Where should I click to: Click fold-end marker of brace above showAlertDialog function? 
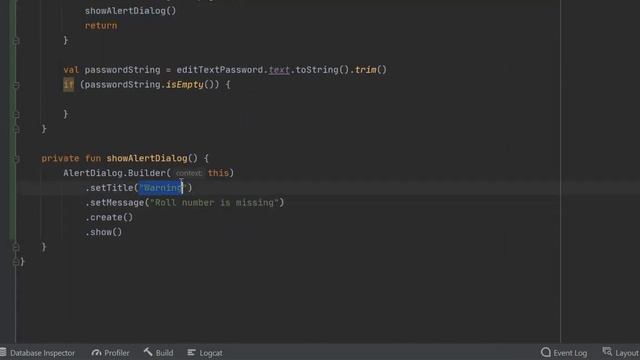16,129
